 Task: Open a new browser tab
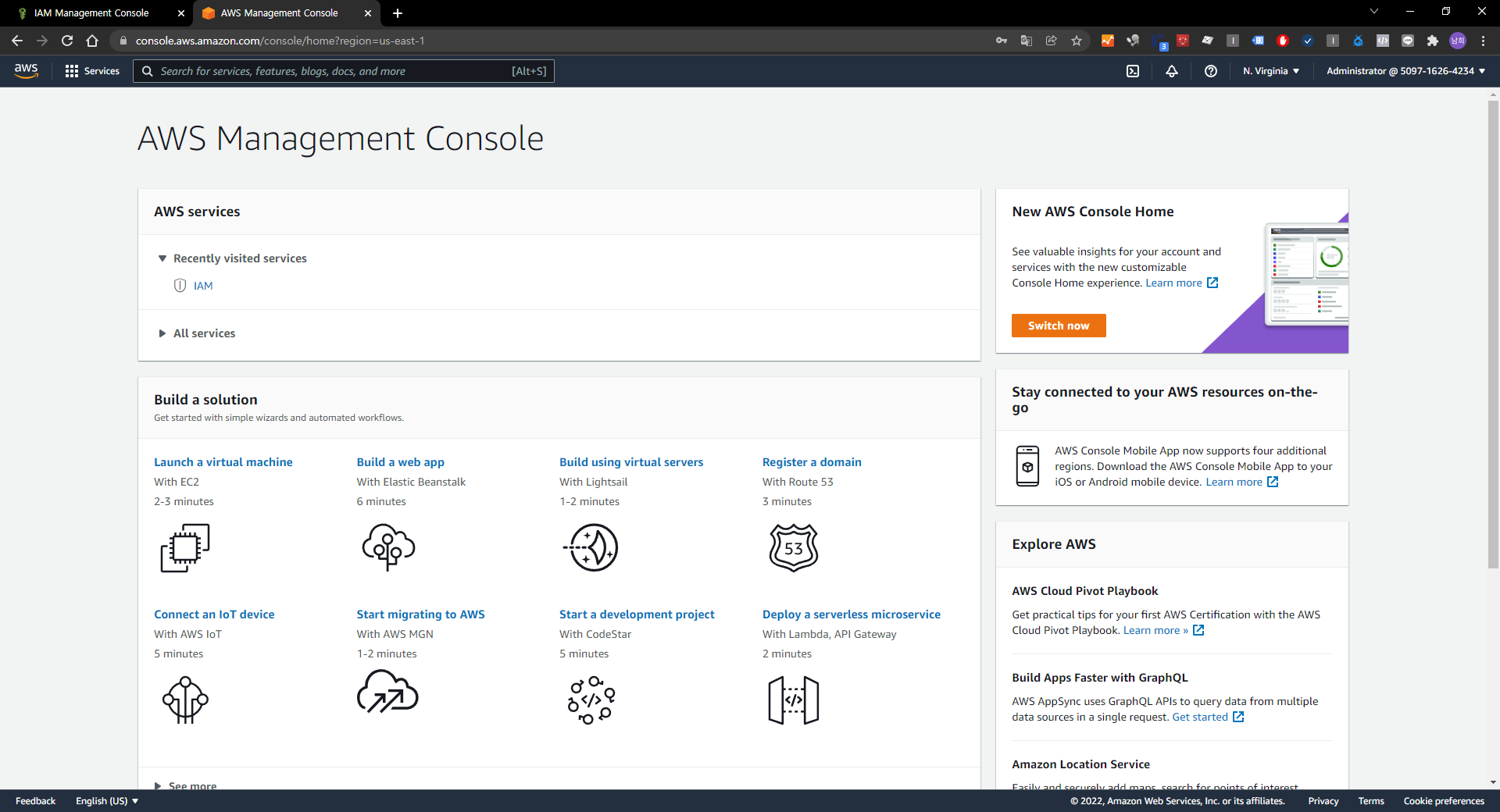pos(398,13)
